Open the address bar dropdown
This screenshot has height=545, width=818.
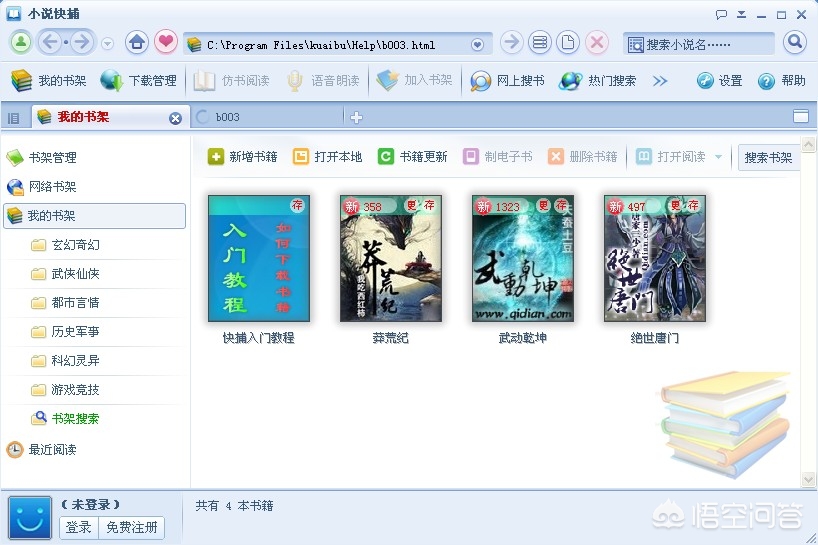(477, 45)
